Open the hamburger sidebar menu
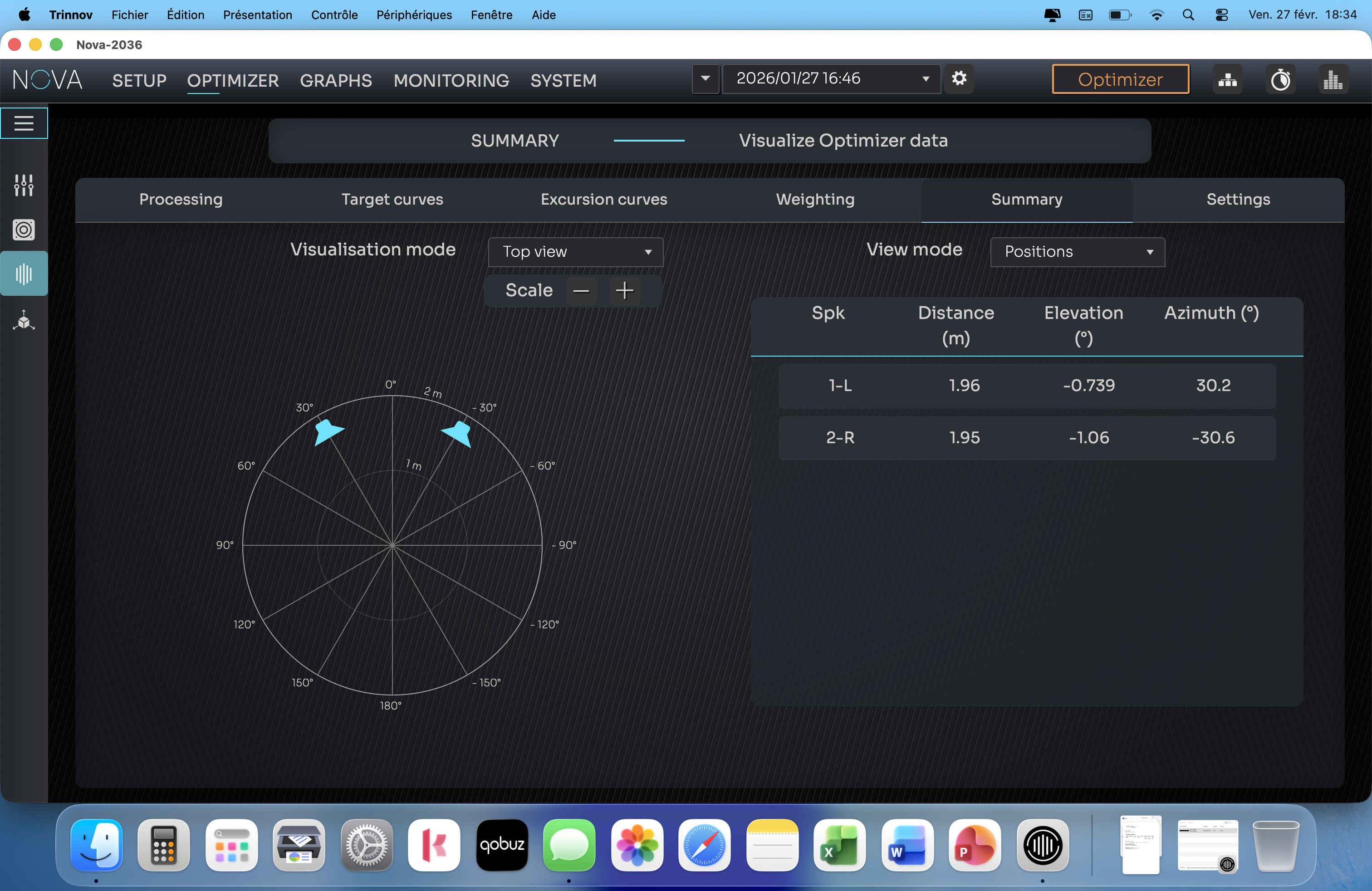 coord(24,123)
